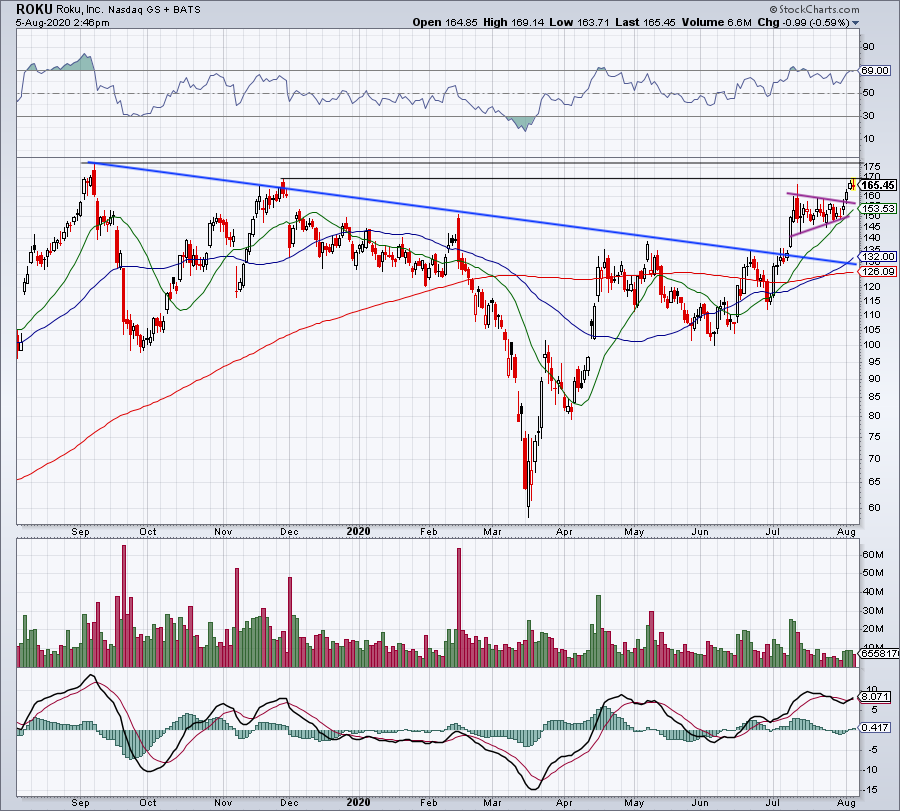Click the 115 price axis label
900x811 pixels.
(x=872, y=301)
